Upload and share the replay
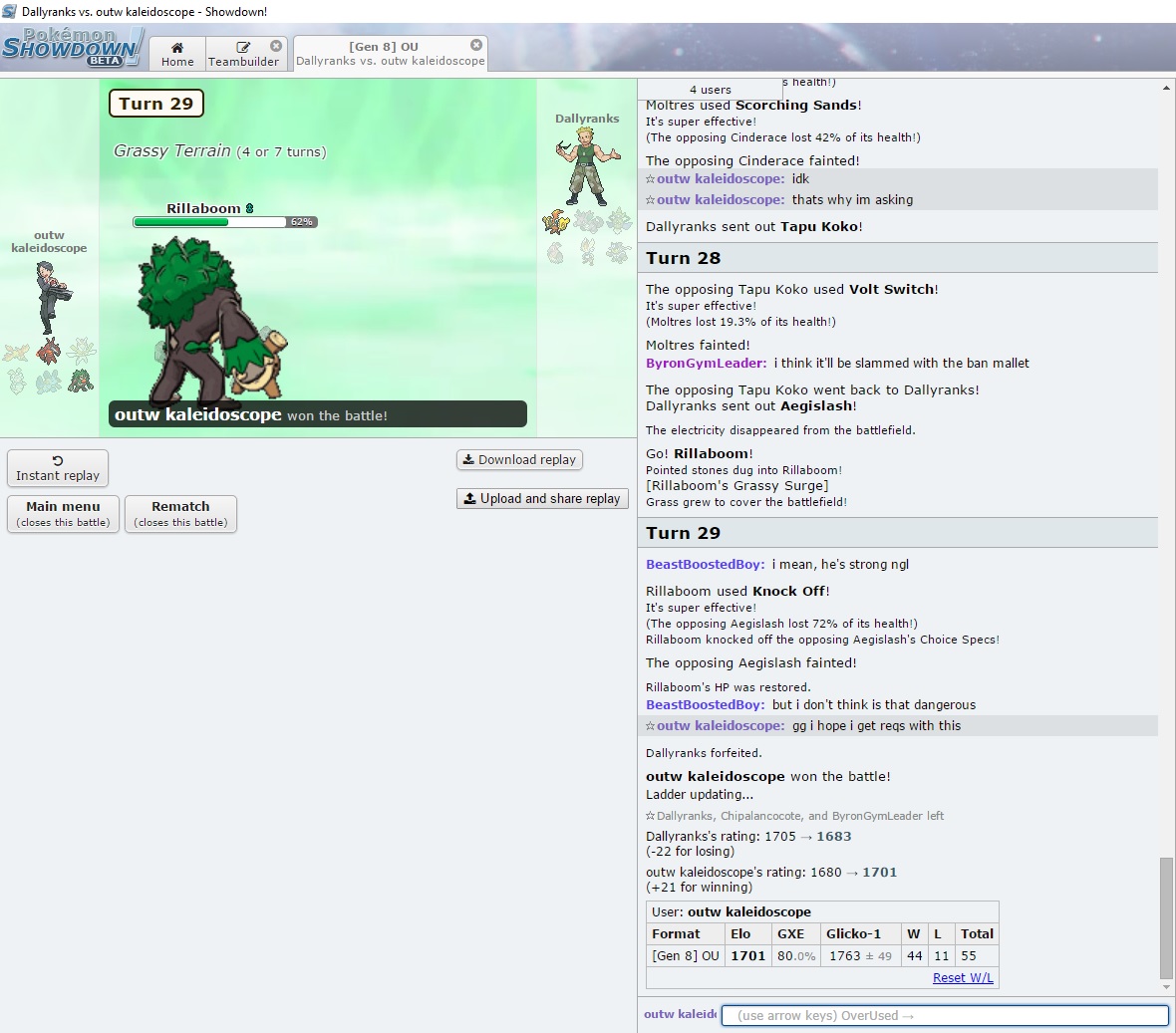The width and height of the screenshot is (1176, 1033). pos(542,498)
